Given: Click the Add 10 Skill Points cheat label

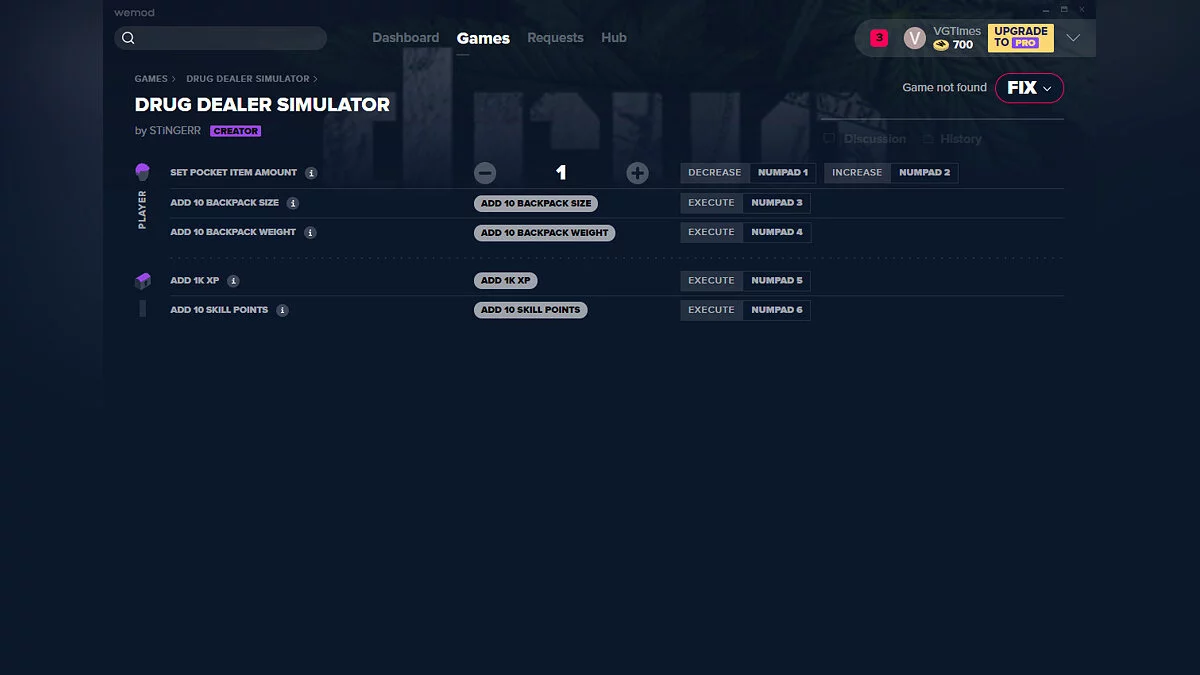Looking at the screenshot, I should point(219,310).
